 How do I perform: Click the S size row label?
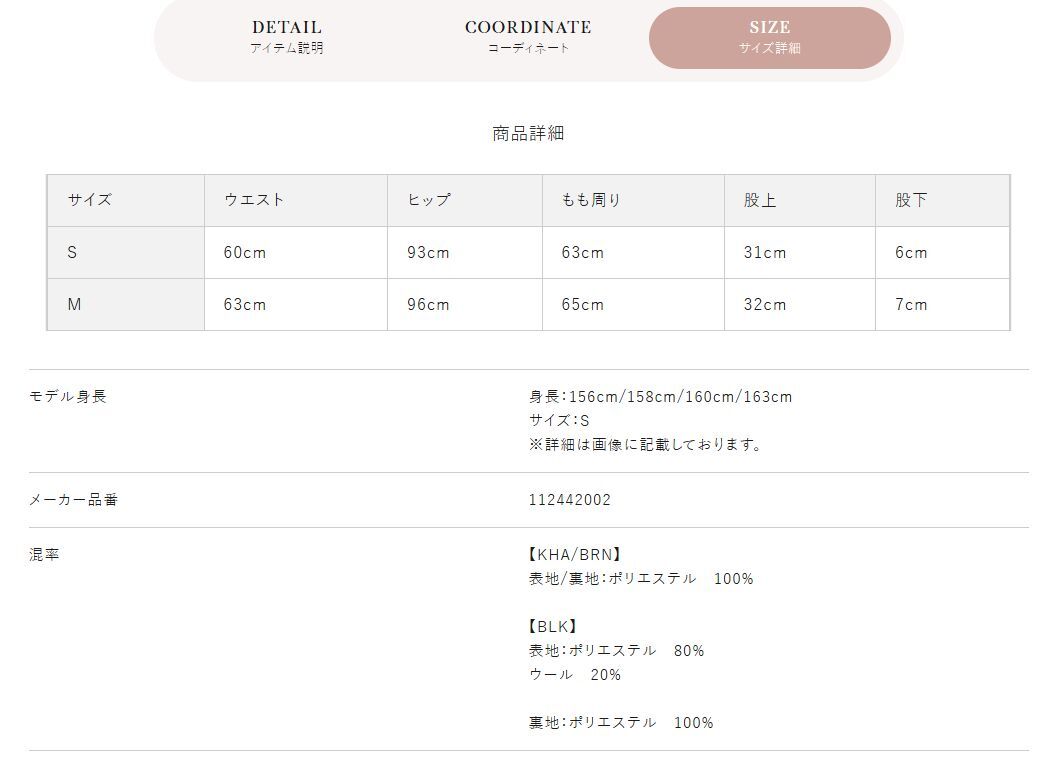(x=72, y=253)
